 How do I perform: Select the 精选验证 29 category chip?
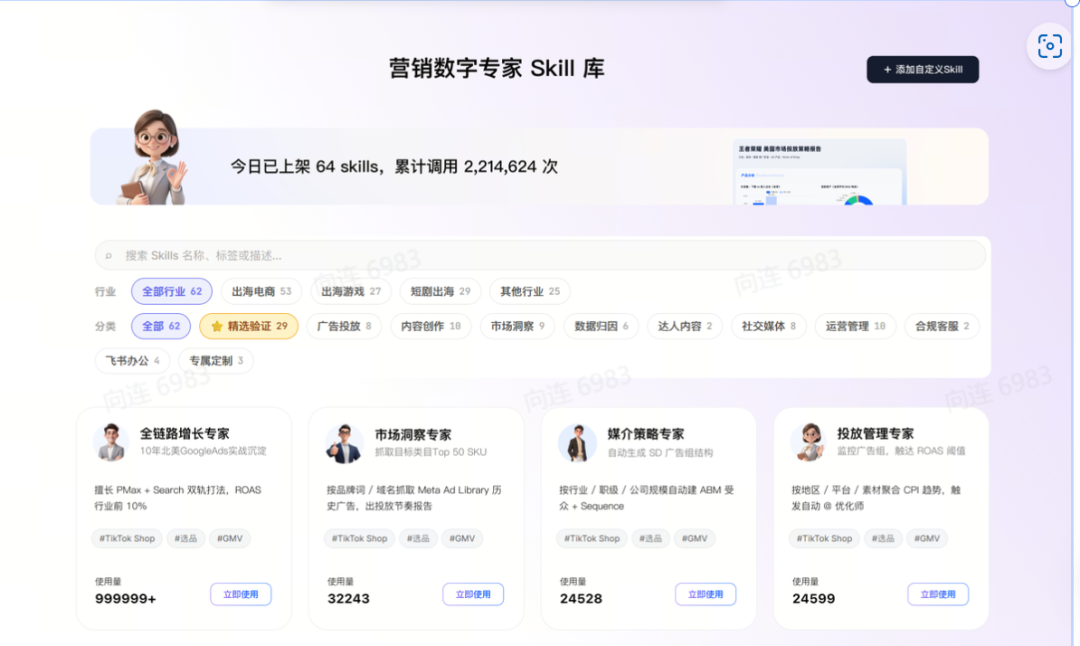point(249,326)
